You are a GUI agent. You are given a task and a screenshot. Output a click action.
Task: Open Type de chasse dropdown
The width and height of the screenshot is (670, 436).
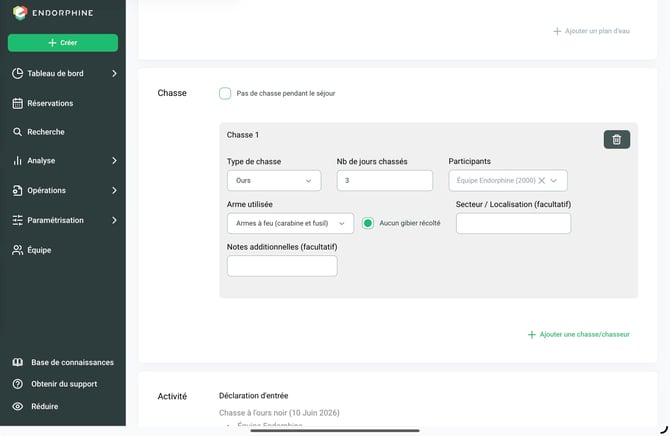[x=274, y=180]
